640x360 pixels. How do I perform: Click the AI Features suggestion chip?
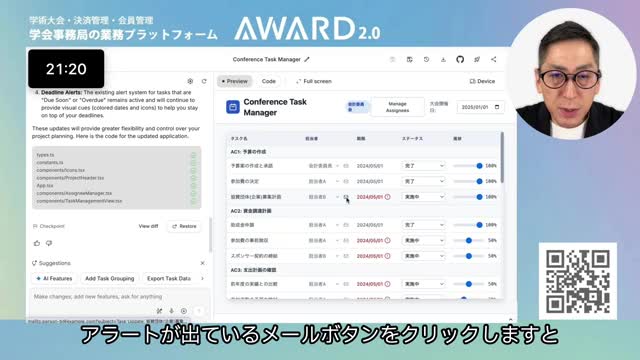coord(54,278)
